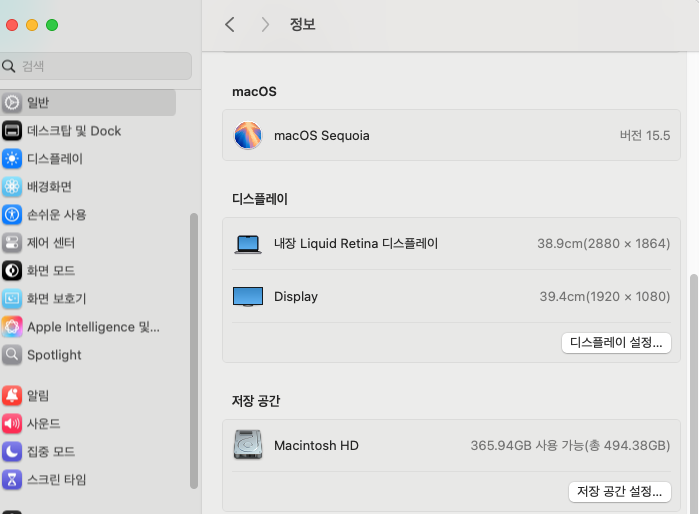The height and width of the screenshot is (514, 699).
Task: Open 사운드 sound settings icon
Action: coord(12,424)
